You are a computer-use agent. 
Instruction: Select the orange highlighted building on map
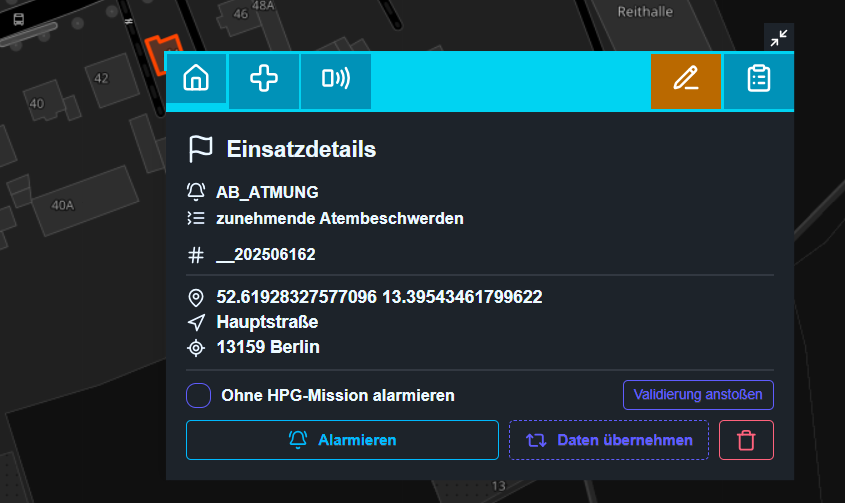160,47
